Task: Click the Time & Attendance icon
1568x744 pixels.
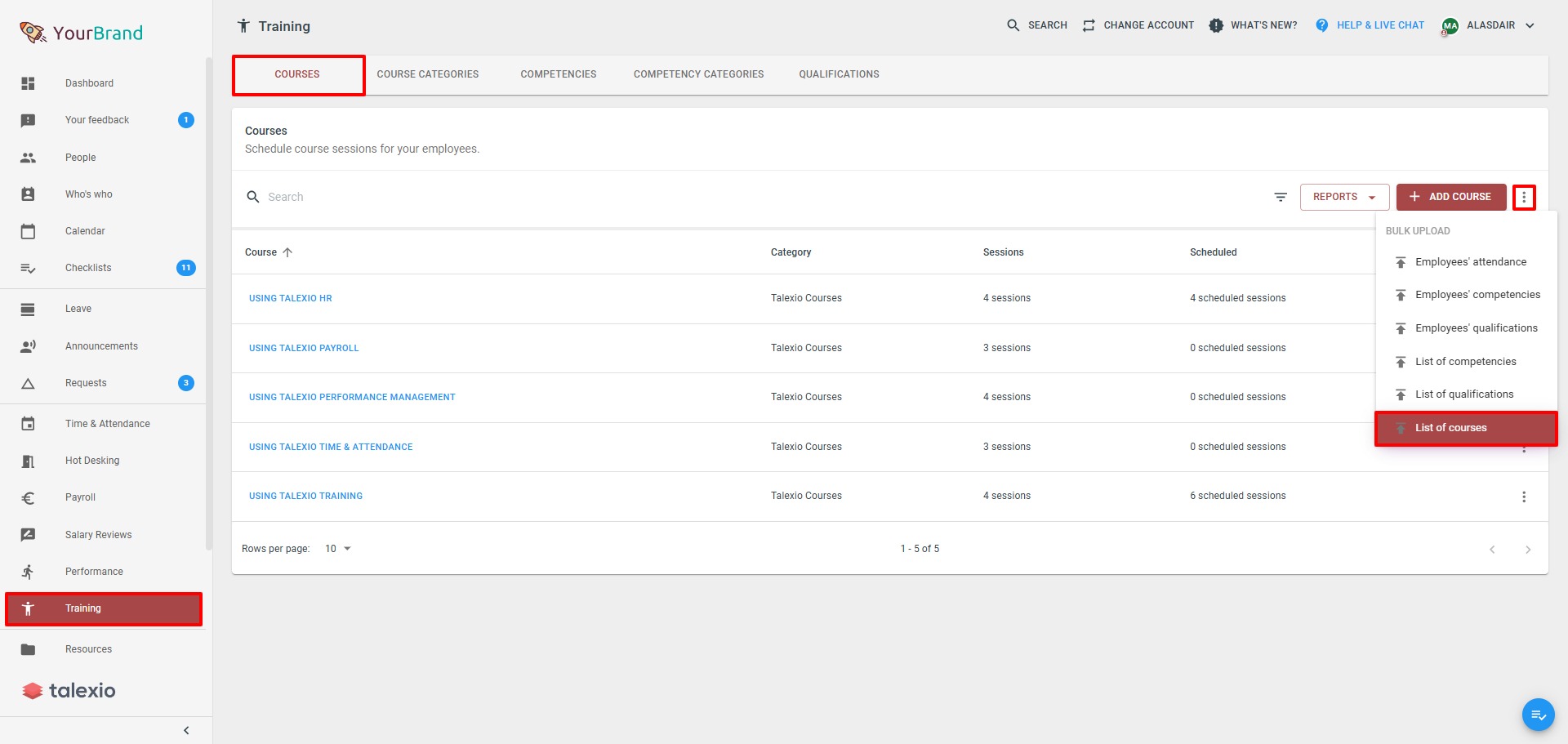Action: (28, 424)
